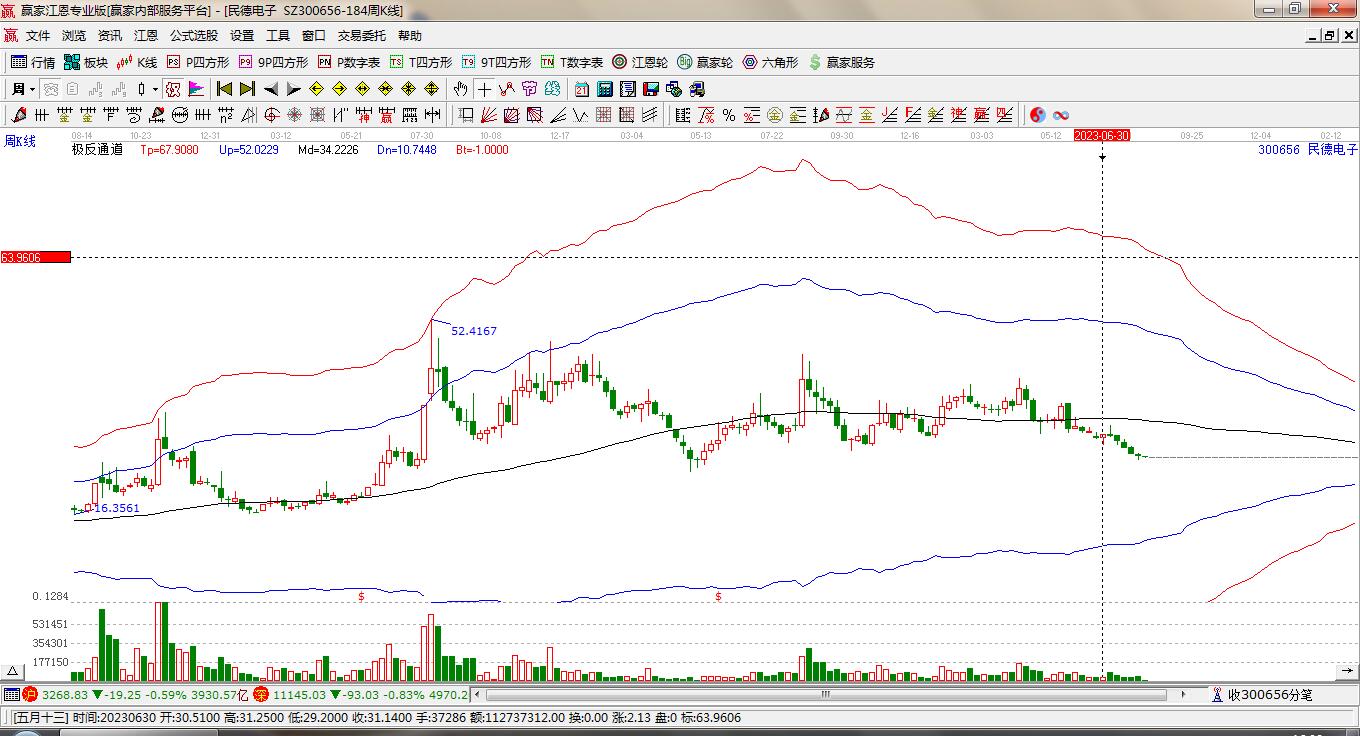Viewport: 1360px width, 736px height.
Task: Open the T数字表 time table
Action: tap(572, 62)
